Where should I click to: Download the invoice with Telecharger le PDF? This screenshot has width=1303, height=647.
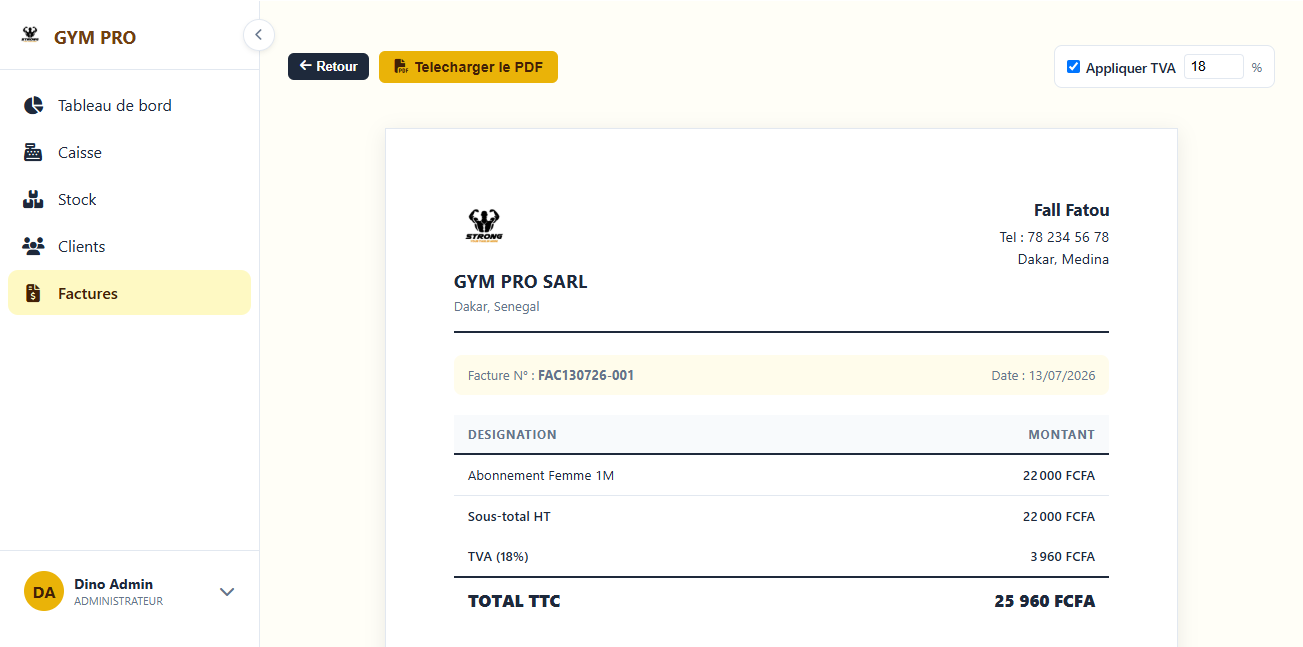tap(468, 67)
